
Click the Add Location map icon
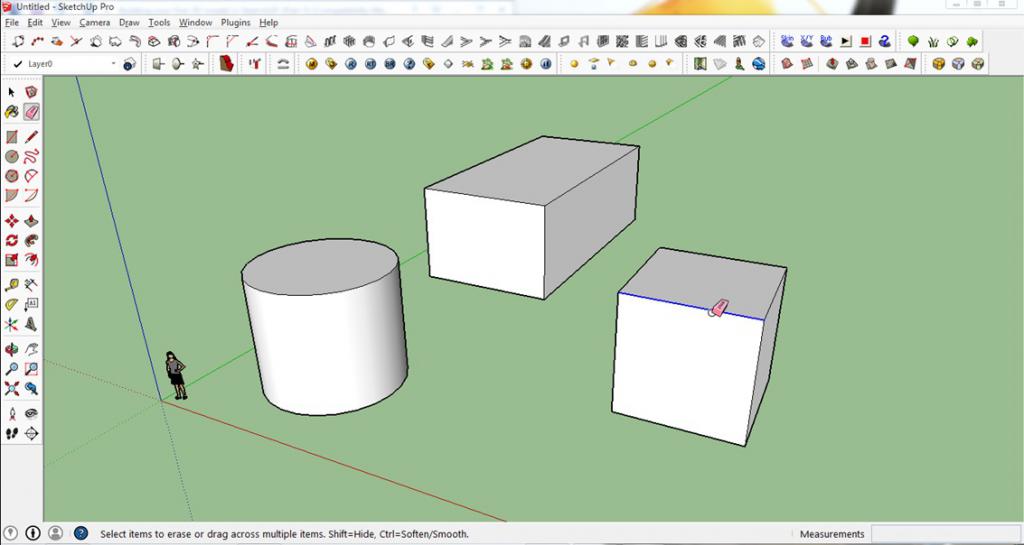pyautogui.click(x=700, y=64)
